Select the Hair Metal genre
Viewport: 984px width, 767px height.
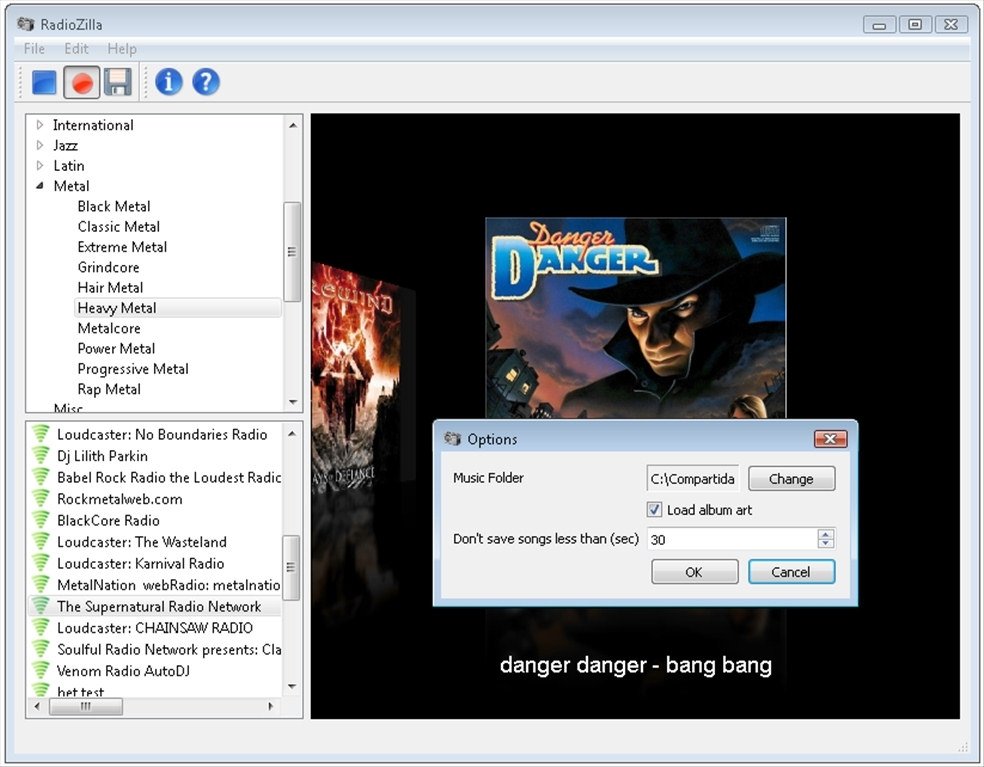110,287
